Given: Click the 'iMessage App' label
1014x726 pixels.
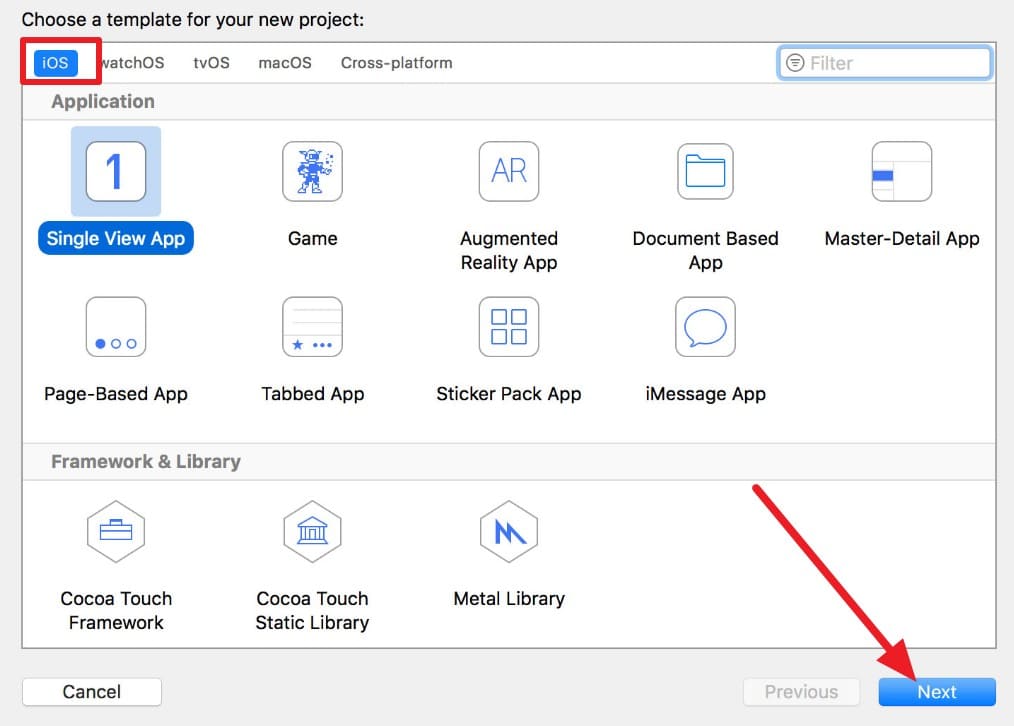Looking at the screenshot, I should [x=706, y=394].
